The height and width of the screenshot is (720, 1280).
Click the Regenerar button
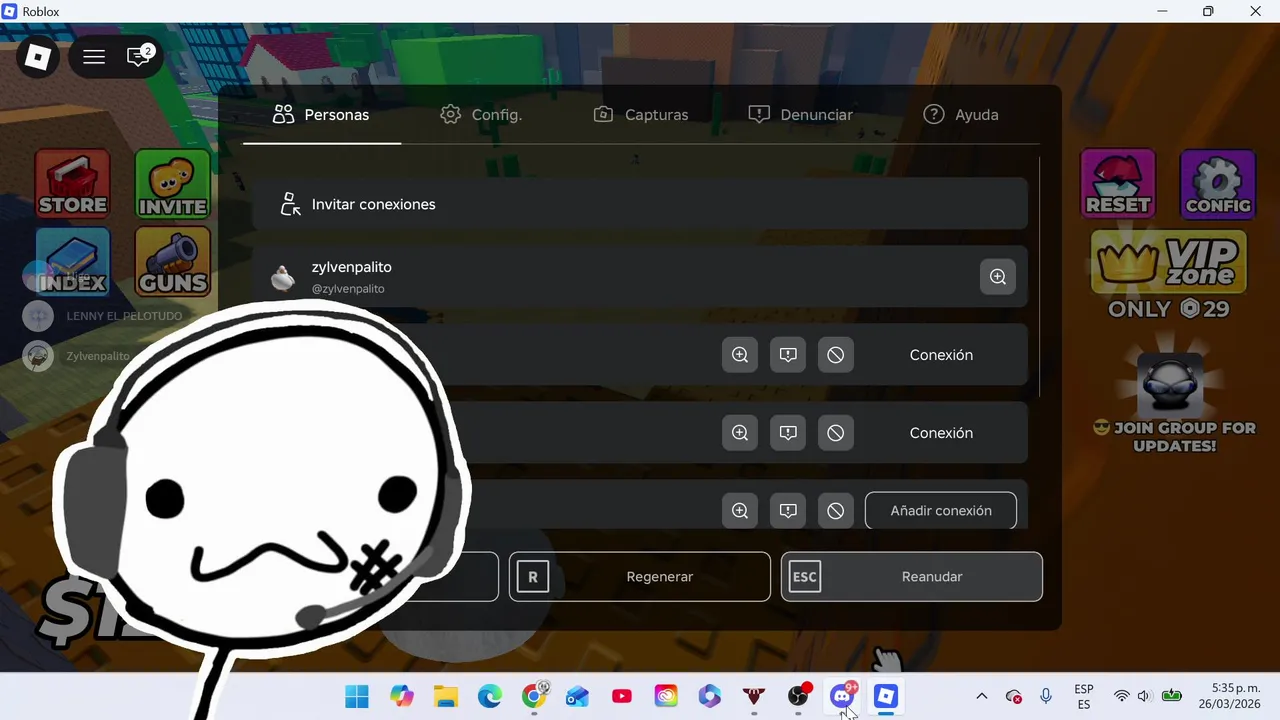(640, 577)
